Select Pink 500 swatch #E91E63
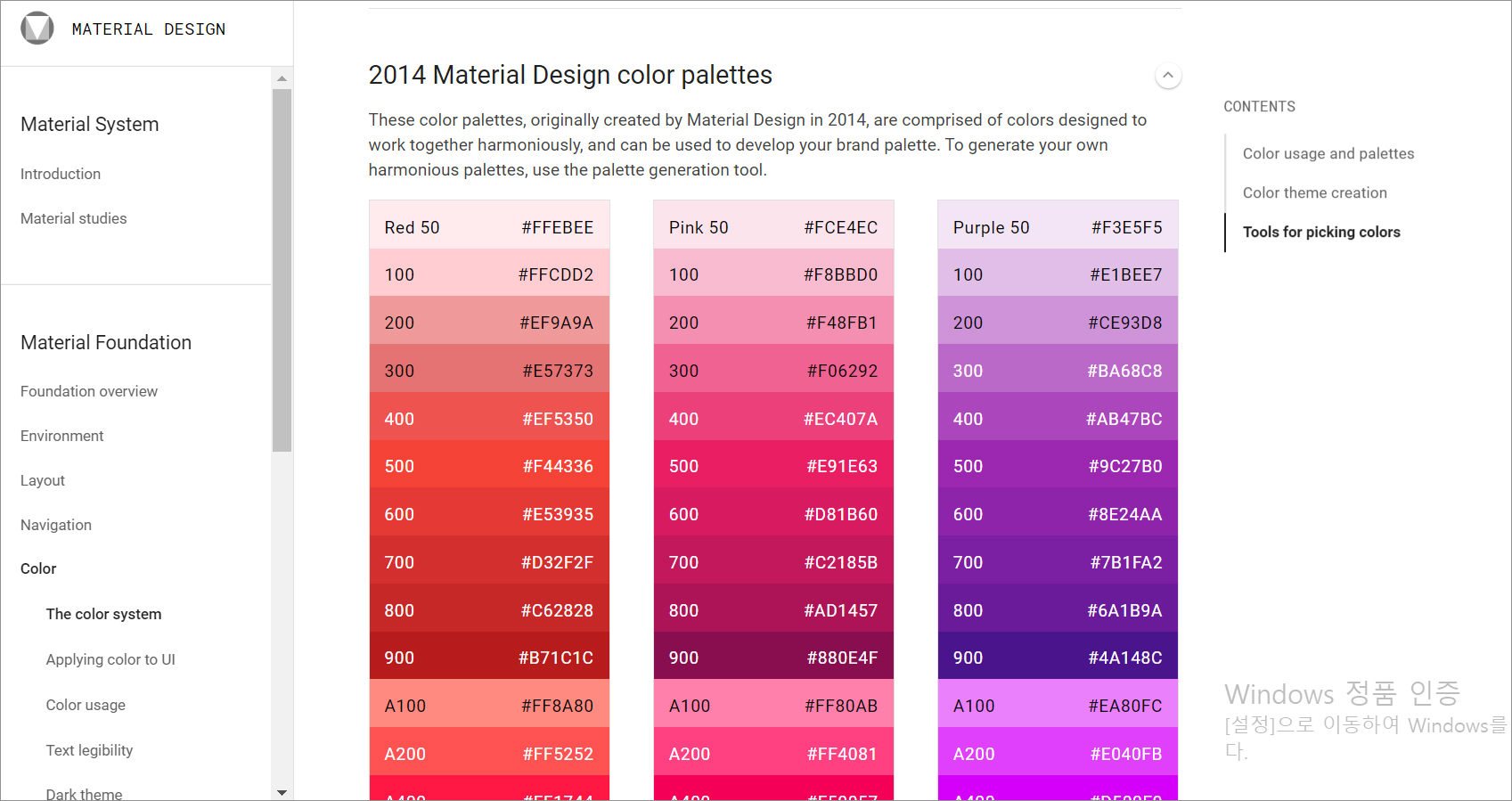Screen dimensions: 1512x801 (x=773, y=464)
